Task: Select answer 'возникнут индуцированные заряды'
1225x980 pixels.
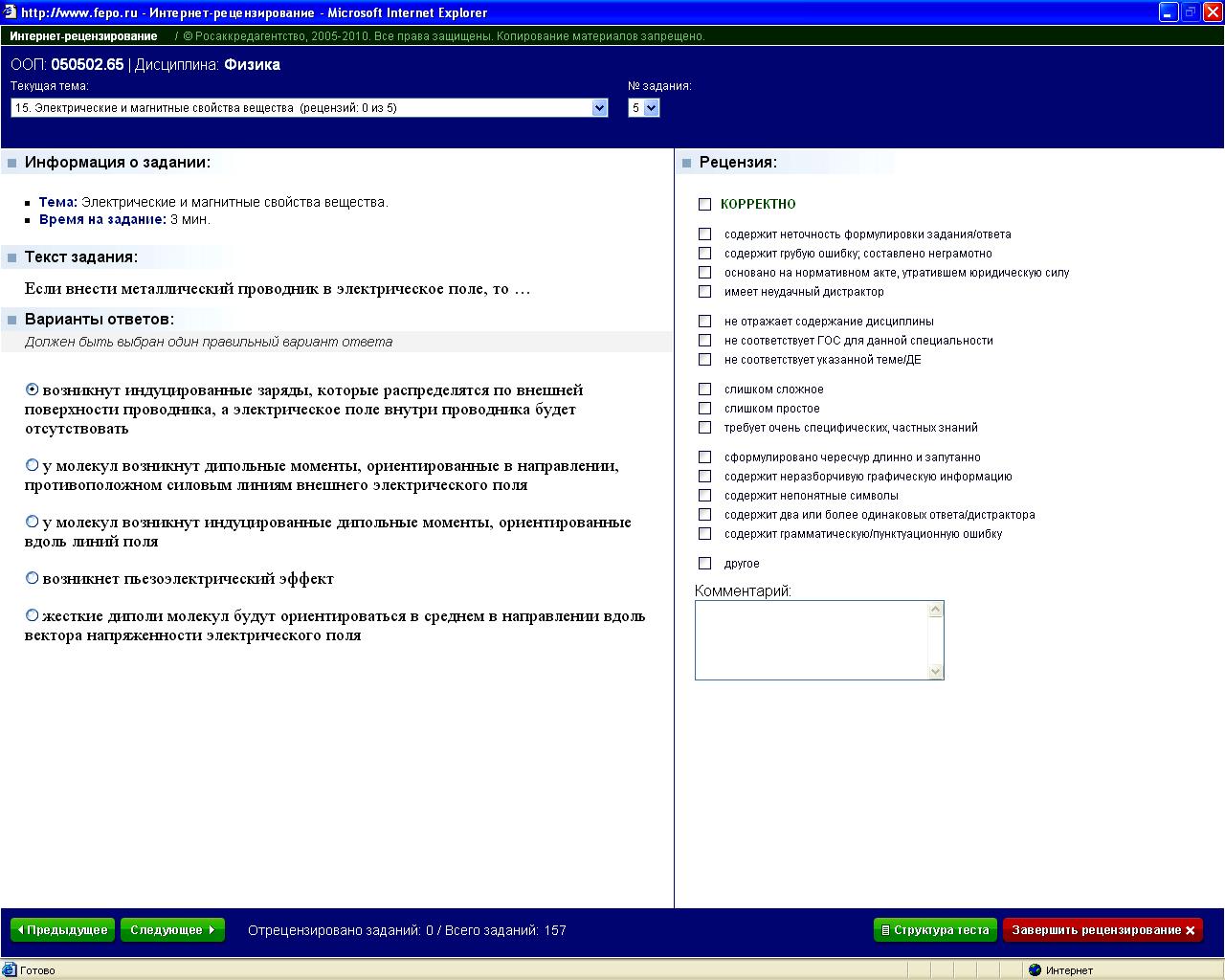Action: [33, 390]
